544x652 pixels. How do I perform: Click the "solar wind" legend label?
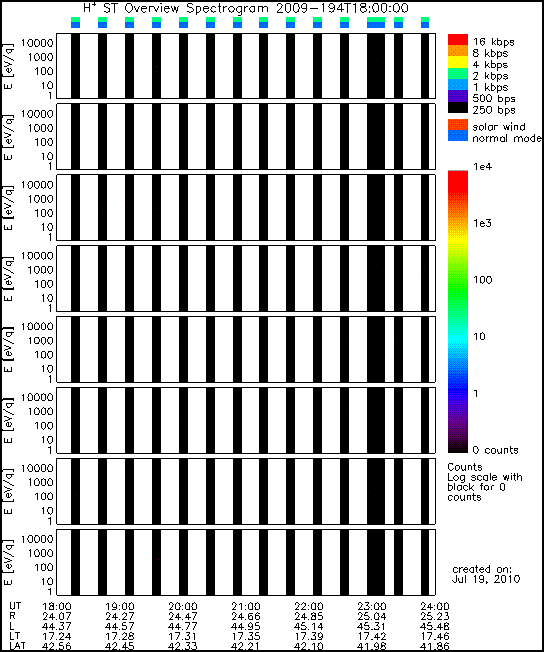(499, 127)
